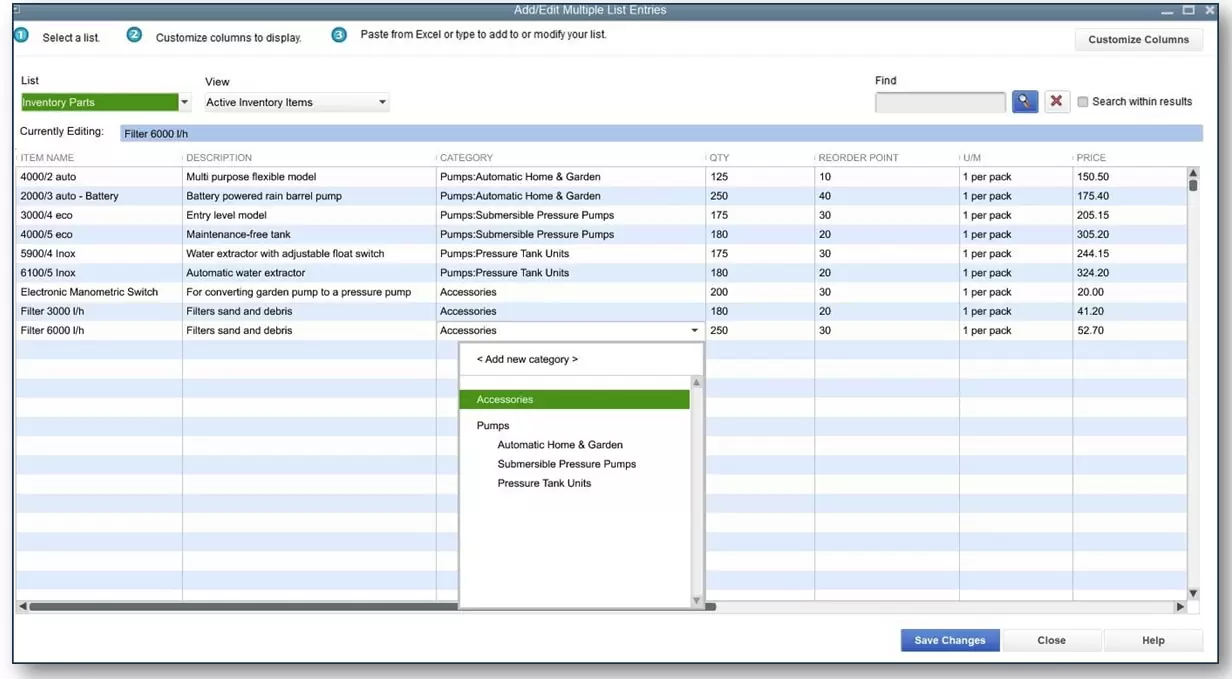The width and height of the screenshot is (1232, 679).
Task: Select Pressure Tank Units category
Action: point(544,483)
